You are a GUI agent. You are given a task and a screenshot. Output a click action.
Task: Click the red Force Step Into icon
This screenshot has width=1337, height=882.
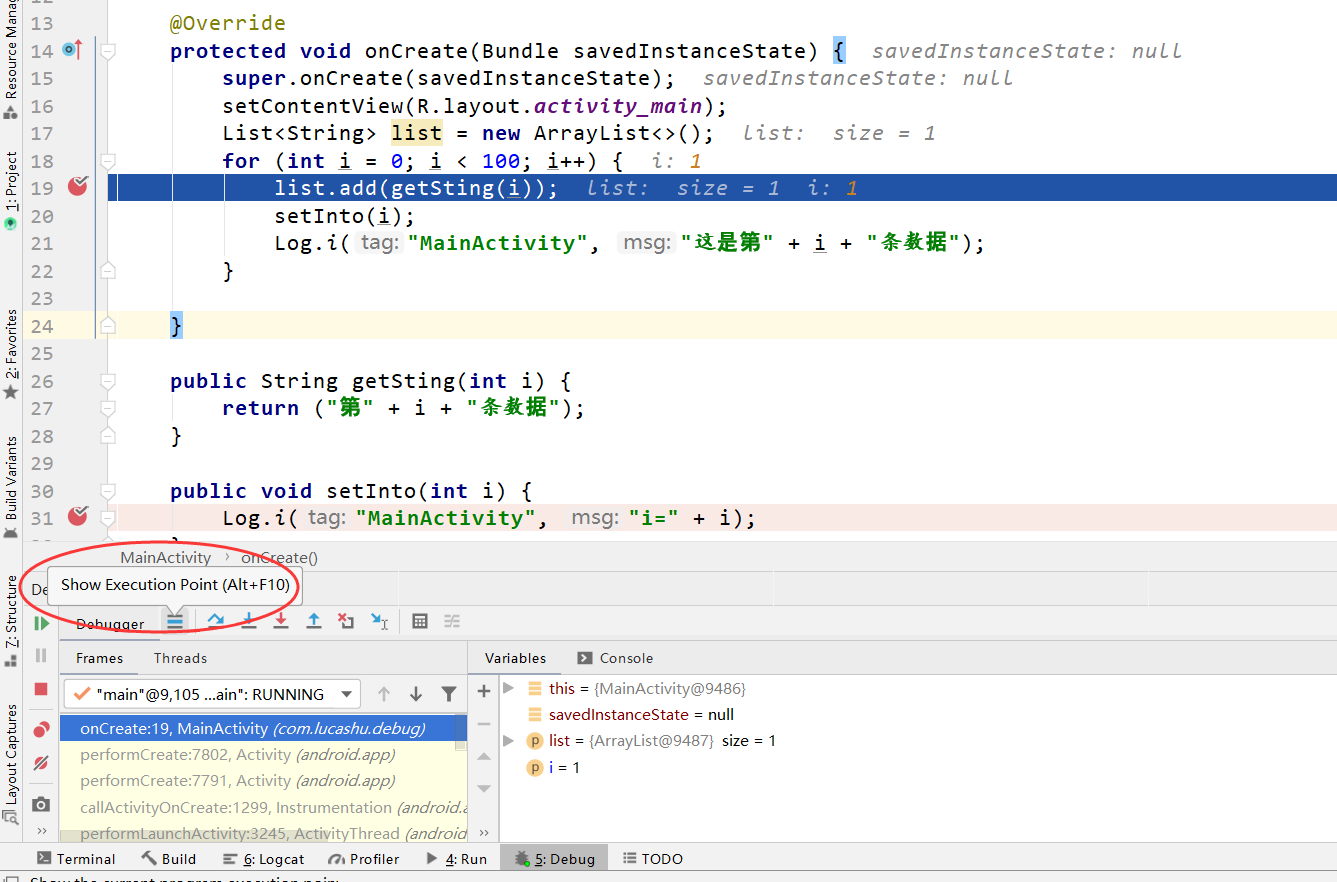click(281, 621)
